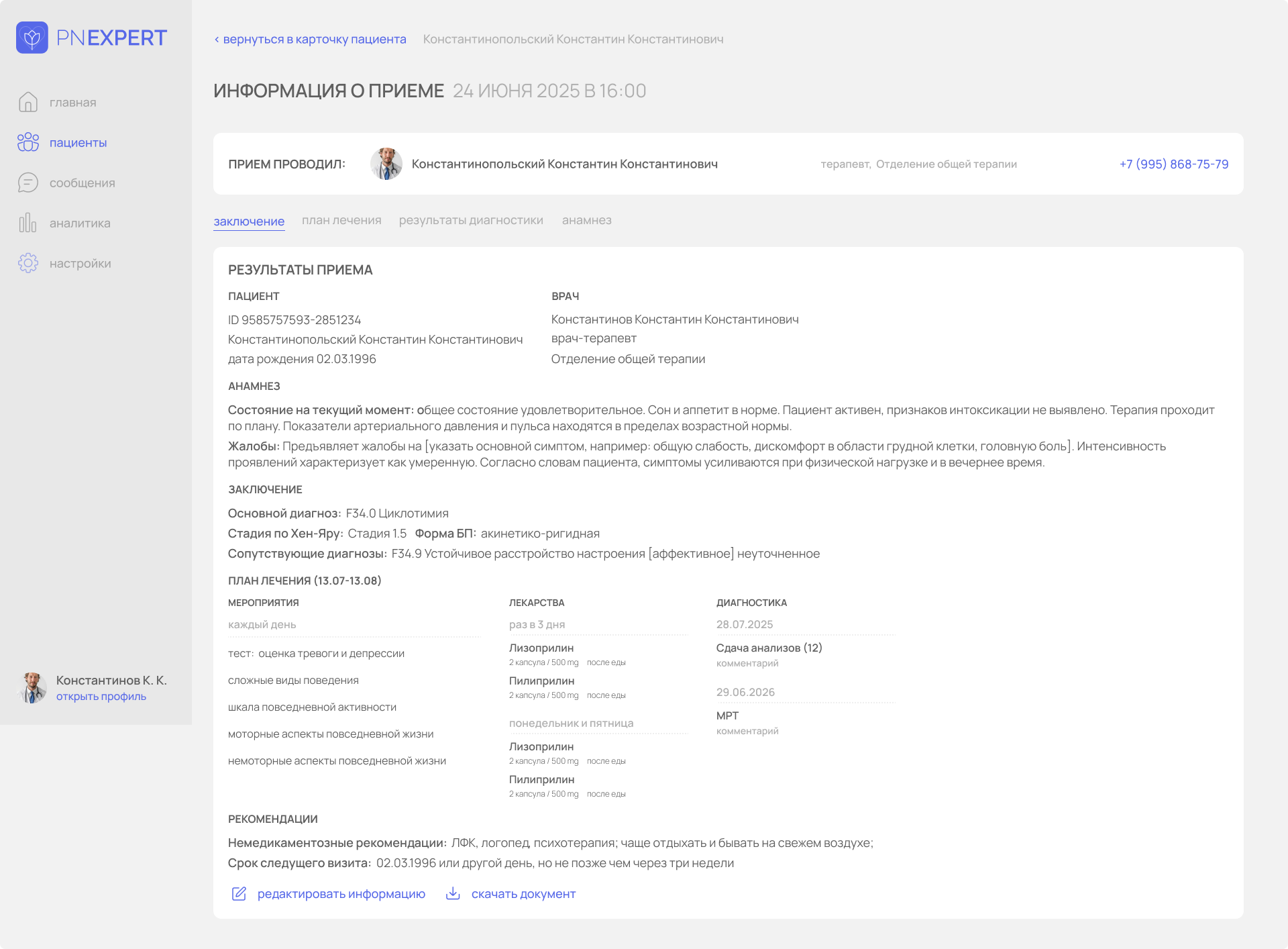
Task: Click the analytics bar chart icon
Action: (x=28, y=223)
